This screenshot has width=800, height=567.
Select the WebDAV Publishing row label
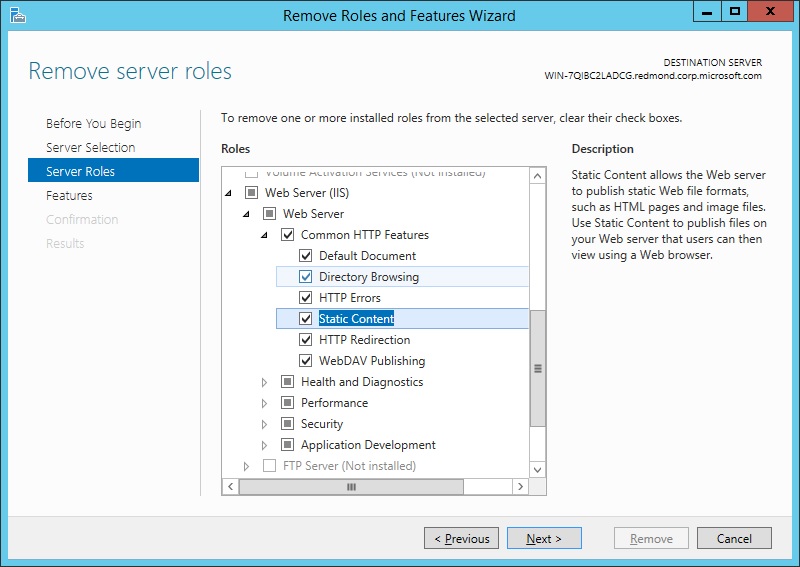(x=372, y=360)
